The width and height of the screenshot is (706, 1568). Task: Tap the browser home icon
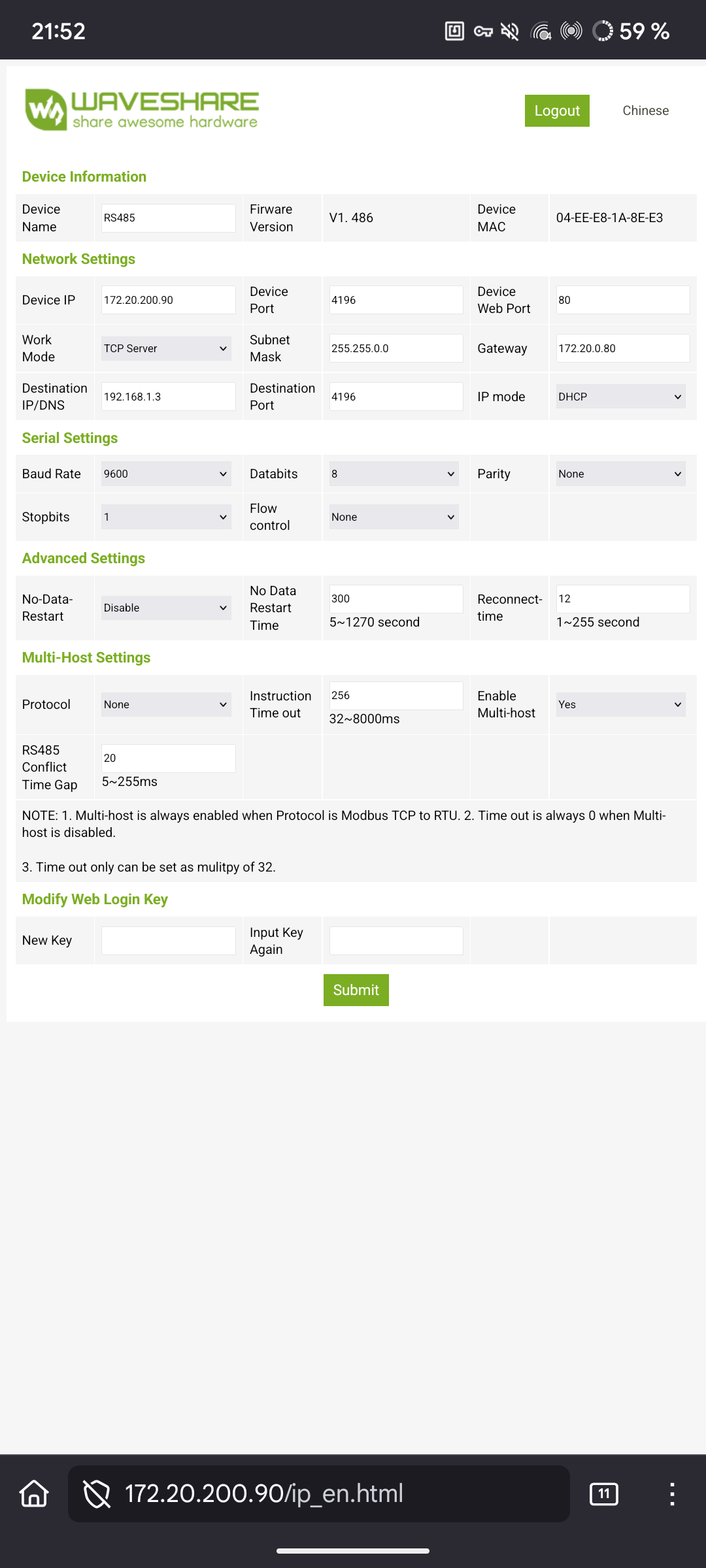[34, 1494]
